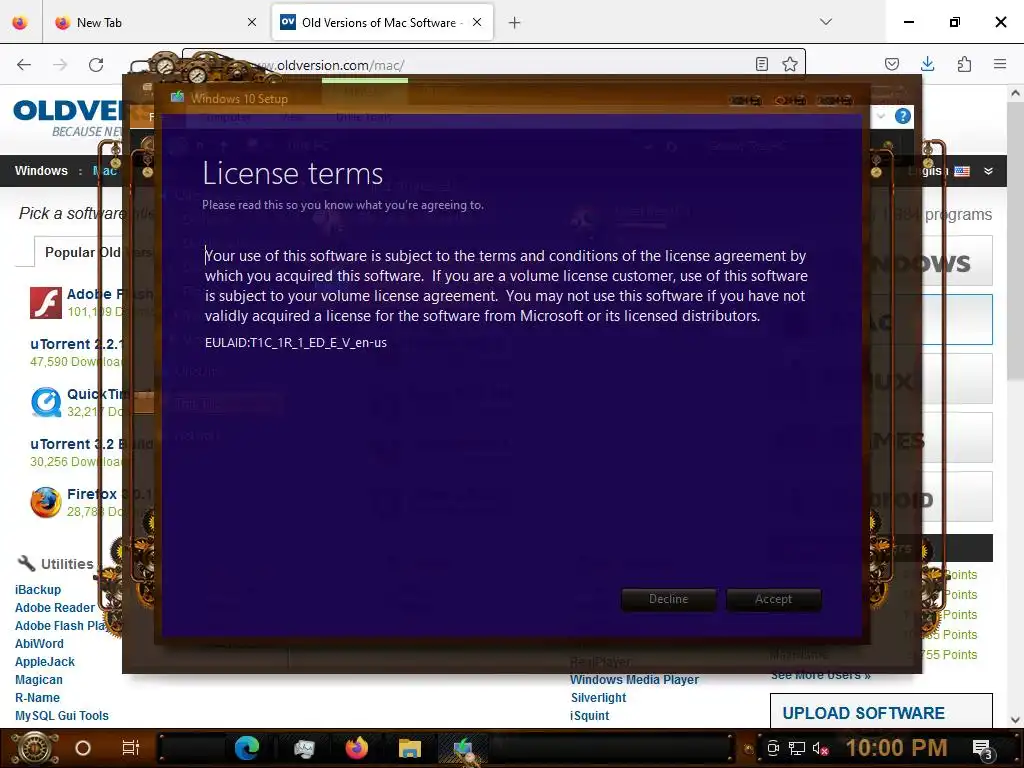This screenshot has height=768, width=1024.
Task: Open Firefox from the taskbar
Action: point(357,748)
